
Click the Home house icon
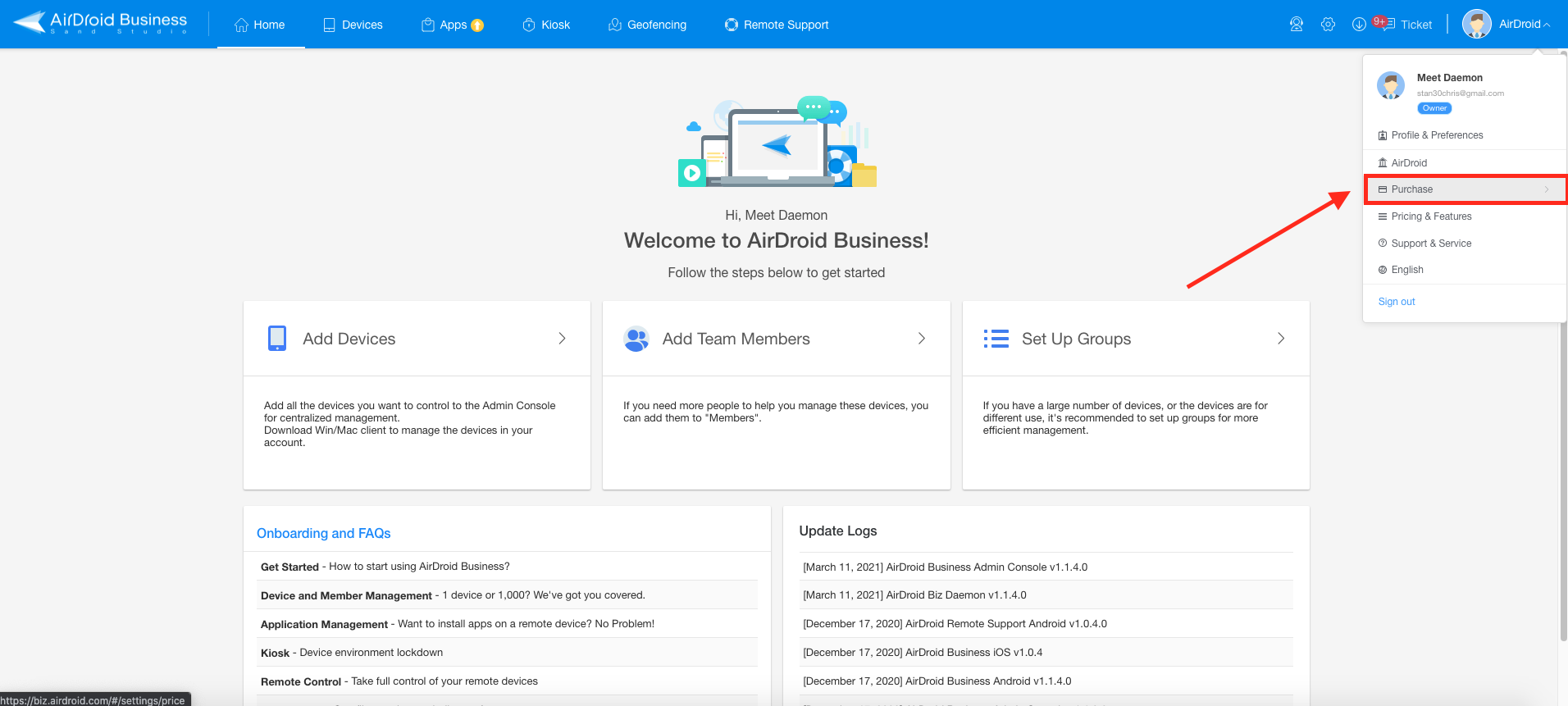click(x=241, y=25)
